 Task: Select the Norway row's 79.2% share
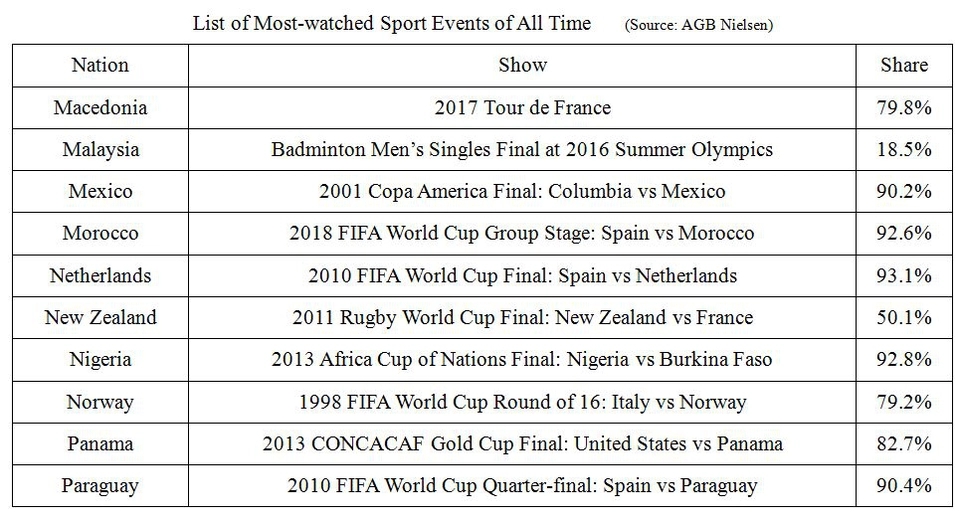[904, 403]
